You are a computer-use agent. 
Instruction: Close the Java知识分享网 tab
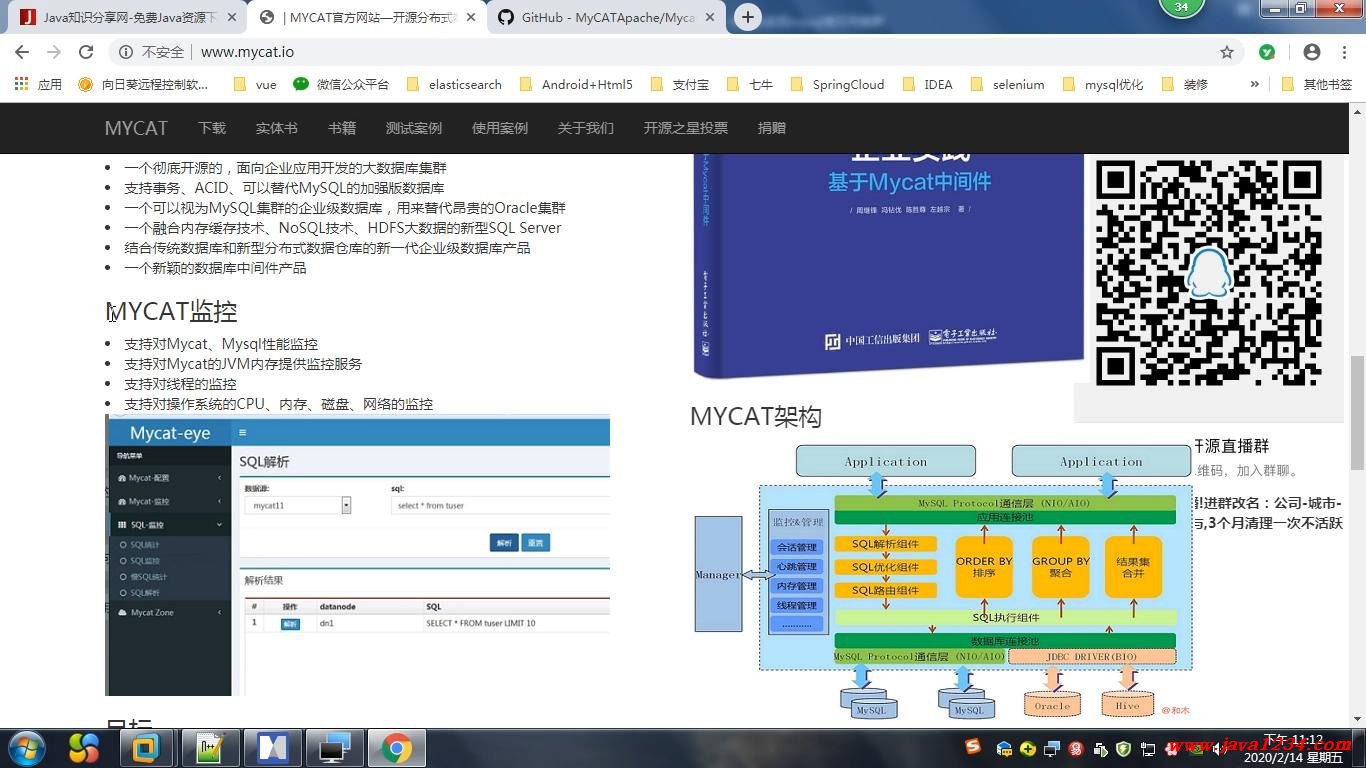[232, 18]
